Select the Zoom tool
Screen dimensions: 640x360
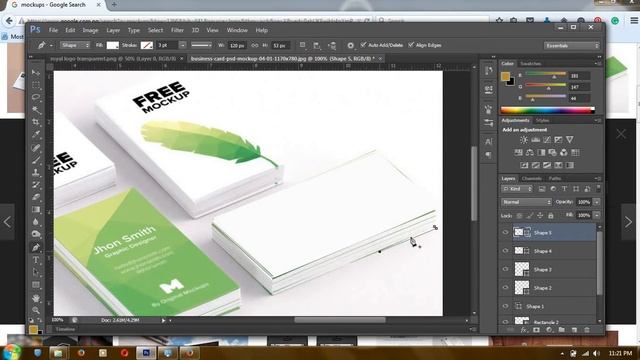[x=36, y=310]
